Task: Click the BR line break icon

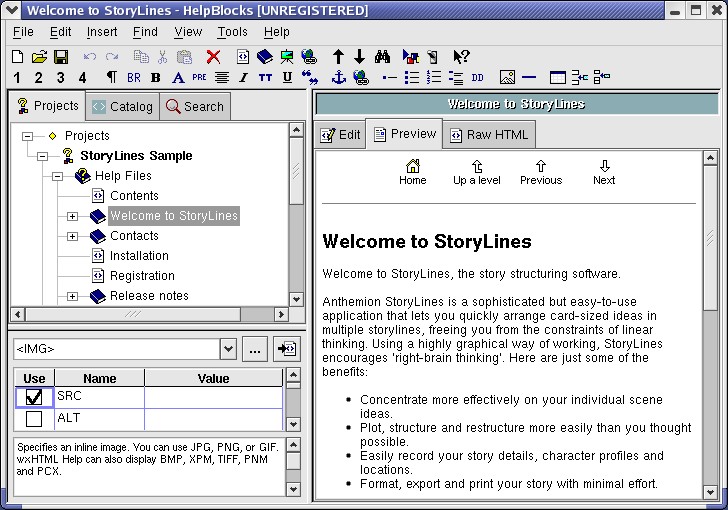Action: pos(134,78)
